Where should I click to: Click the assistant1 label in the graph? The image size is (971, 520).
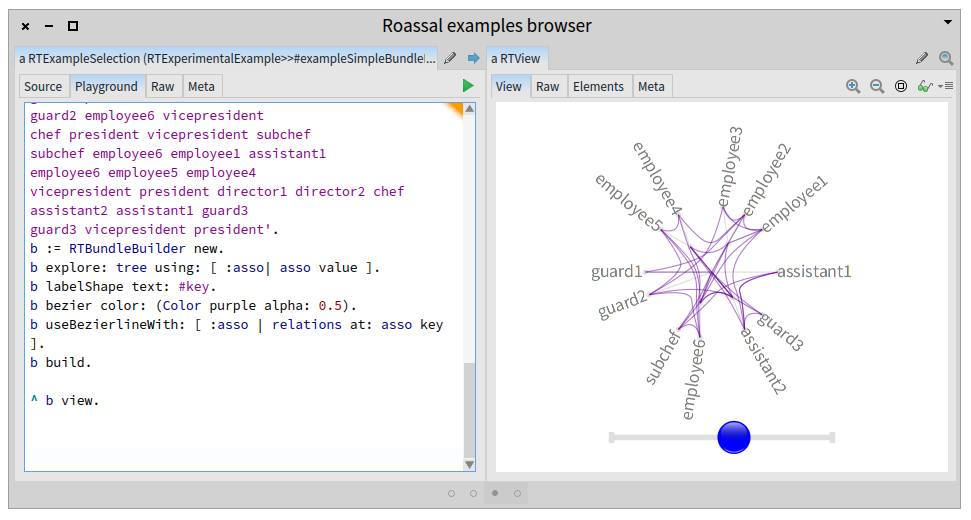[814, 271]
